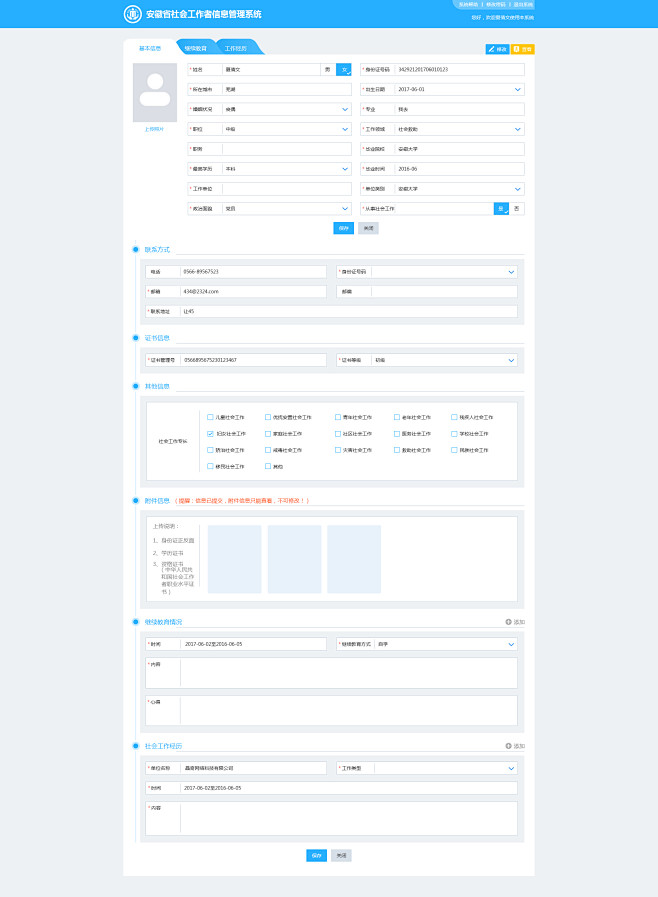Select the 男 gender option
Viewport: 658px width, 897px height.
click(x=328, y=70)
